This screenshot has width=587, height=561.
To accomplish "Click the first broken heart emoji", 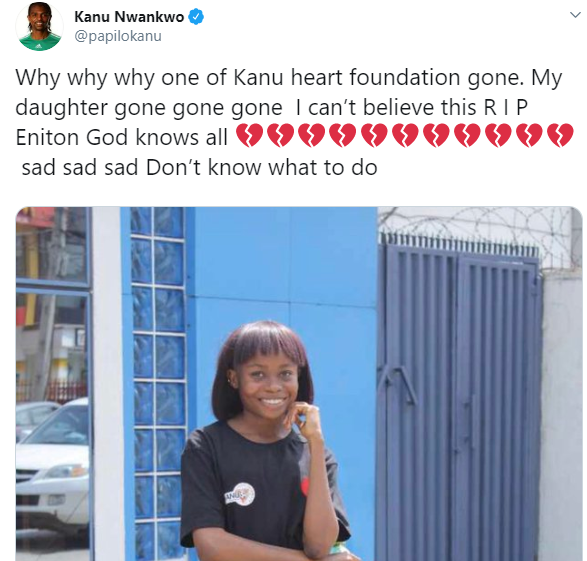I will (250, 135).
